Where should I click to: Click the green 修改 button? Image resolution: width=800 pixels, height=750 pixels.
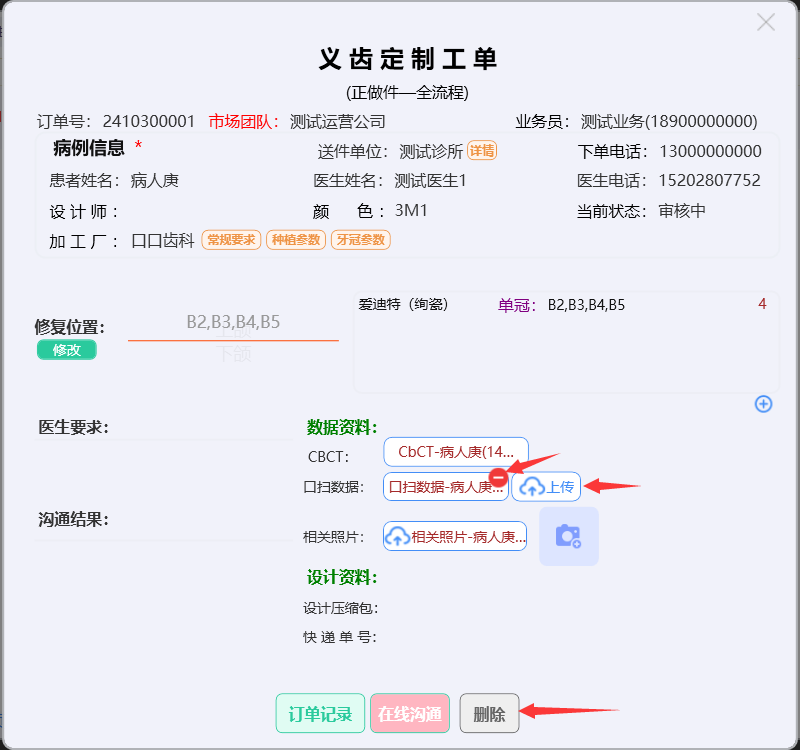click(x=67, y=350)
